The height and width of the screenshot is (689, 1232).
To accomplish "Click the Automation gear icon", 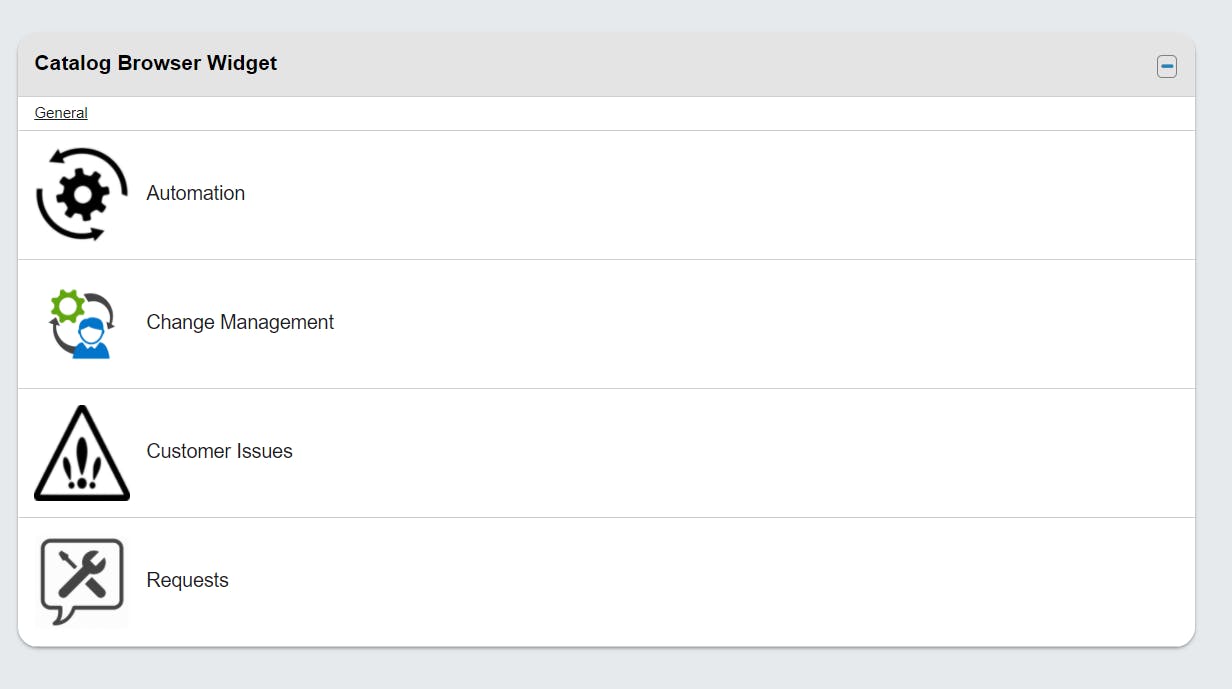I will point(82,194).
